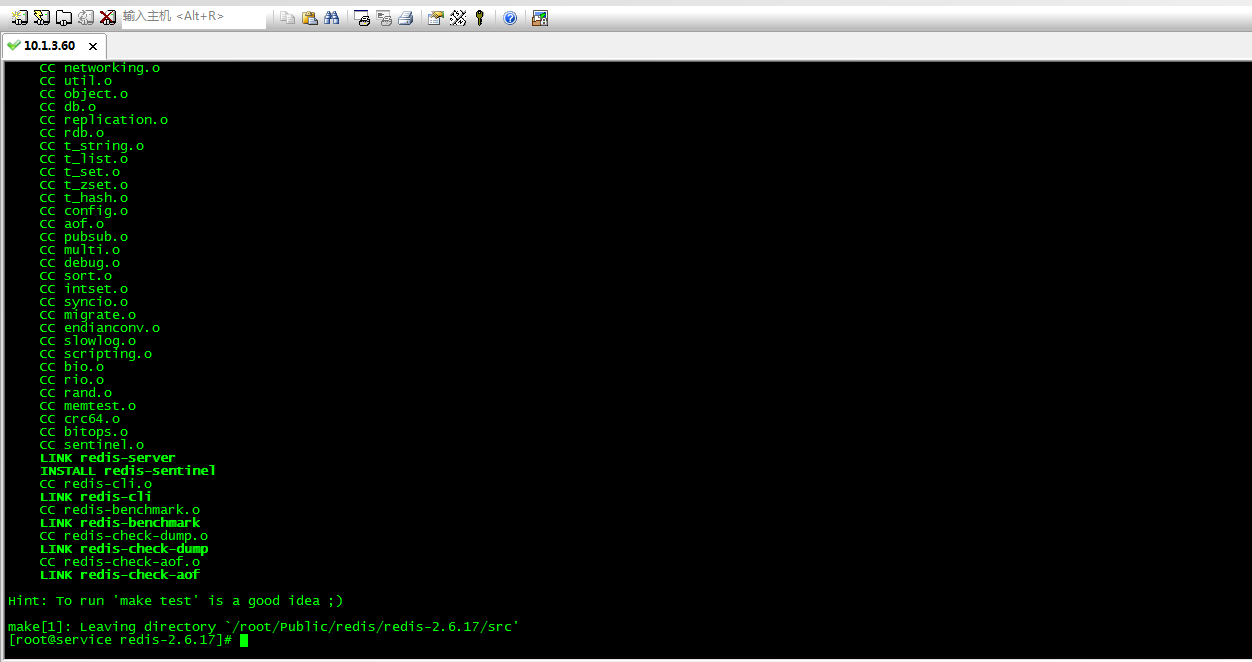Click the 'CC bio.o' line
This screenshot has height=662, width=1252.
pyautogui.click(x=72, y=367)
